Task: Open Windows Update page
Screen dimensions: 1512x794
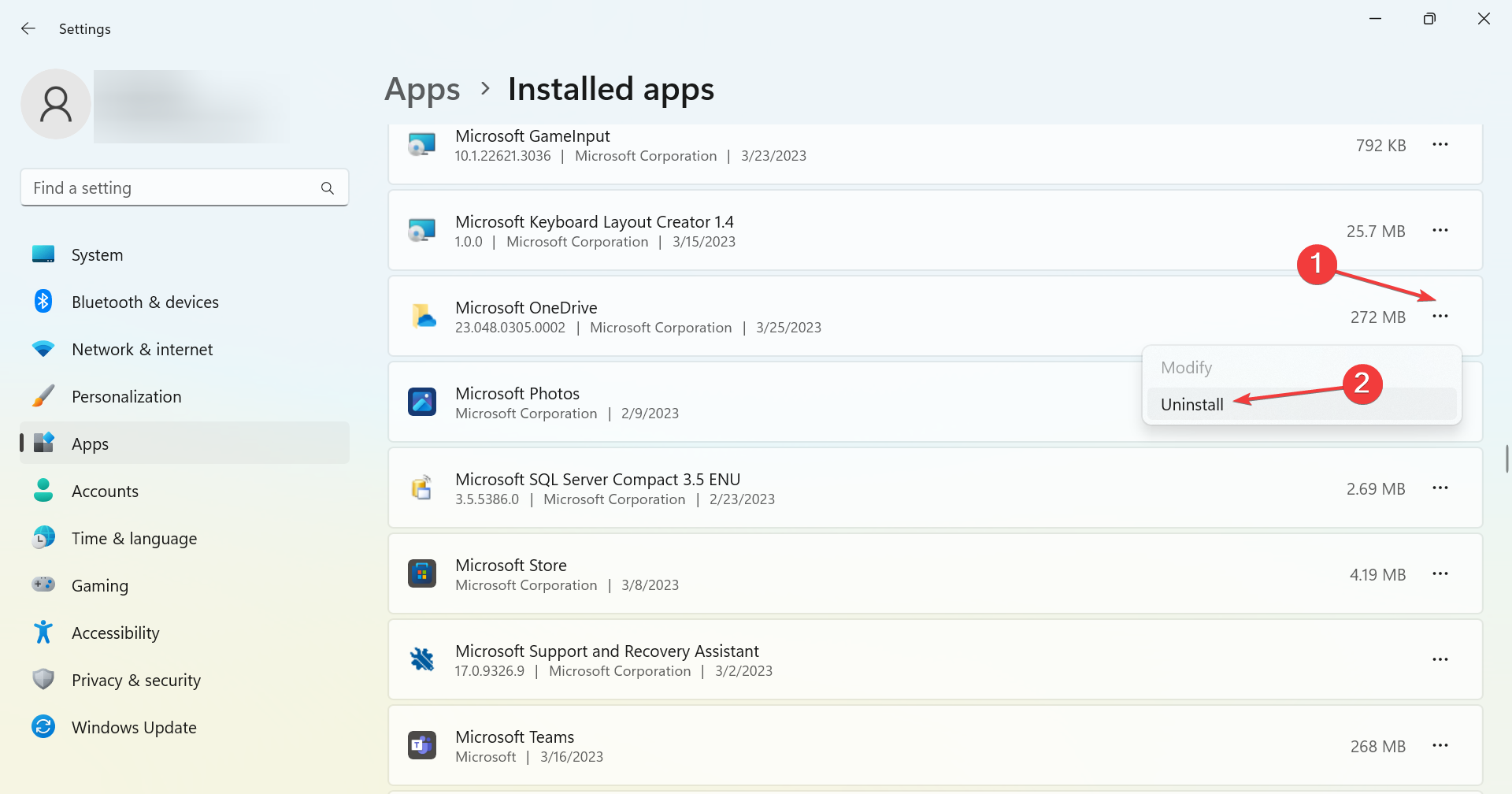Action: pos(184,727)
